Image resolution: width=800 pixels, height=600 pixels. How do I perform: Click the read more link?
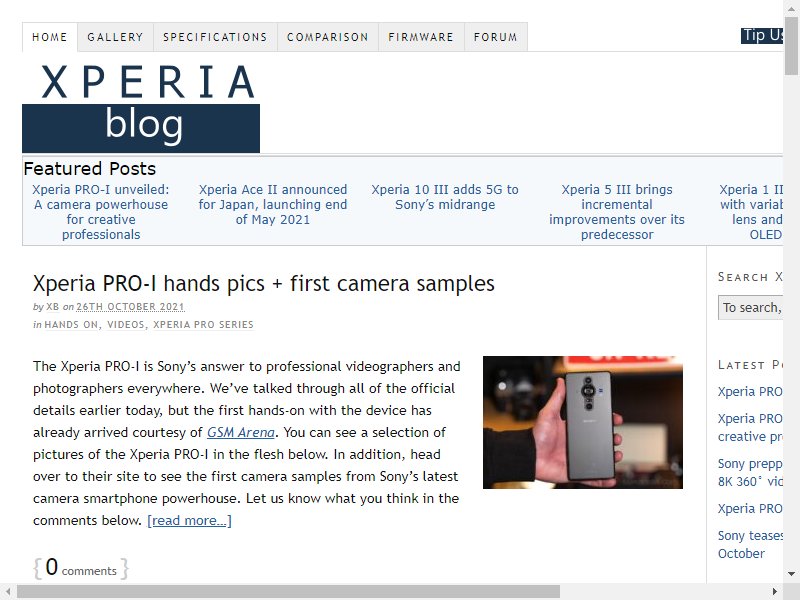tap(189, 520)
